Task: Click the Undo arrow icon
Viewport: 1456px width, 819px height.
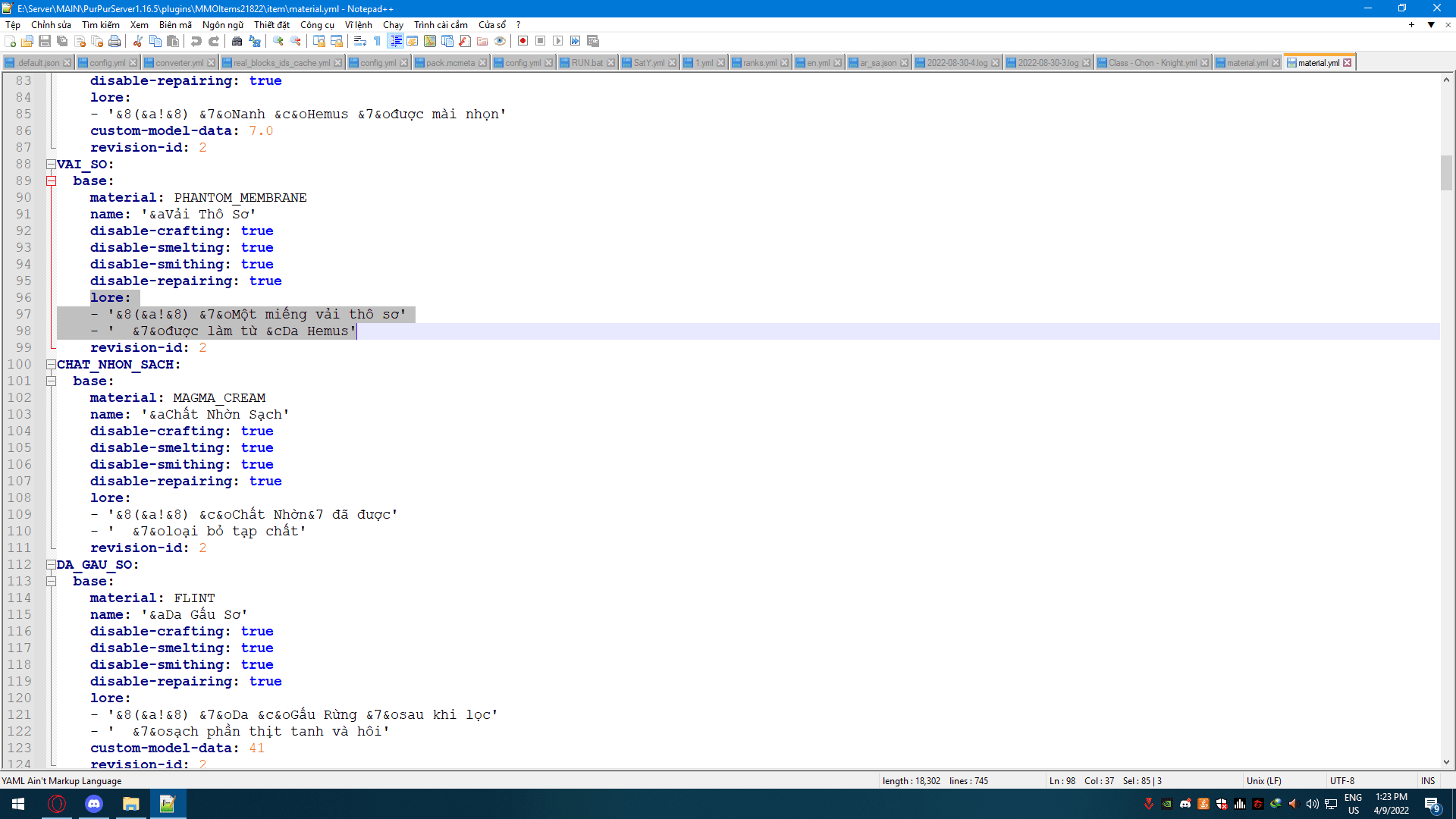Action: (x=196, y=41)
